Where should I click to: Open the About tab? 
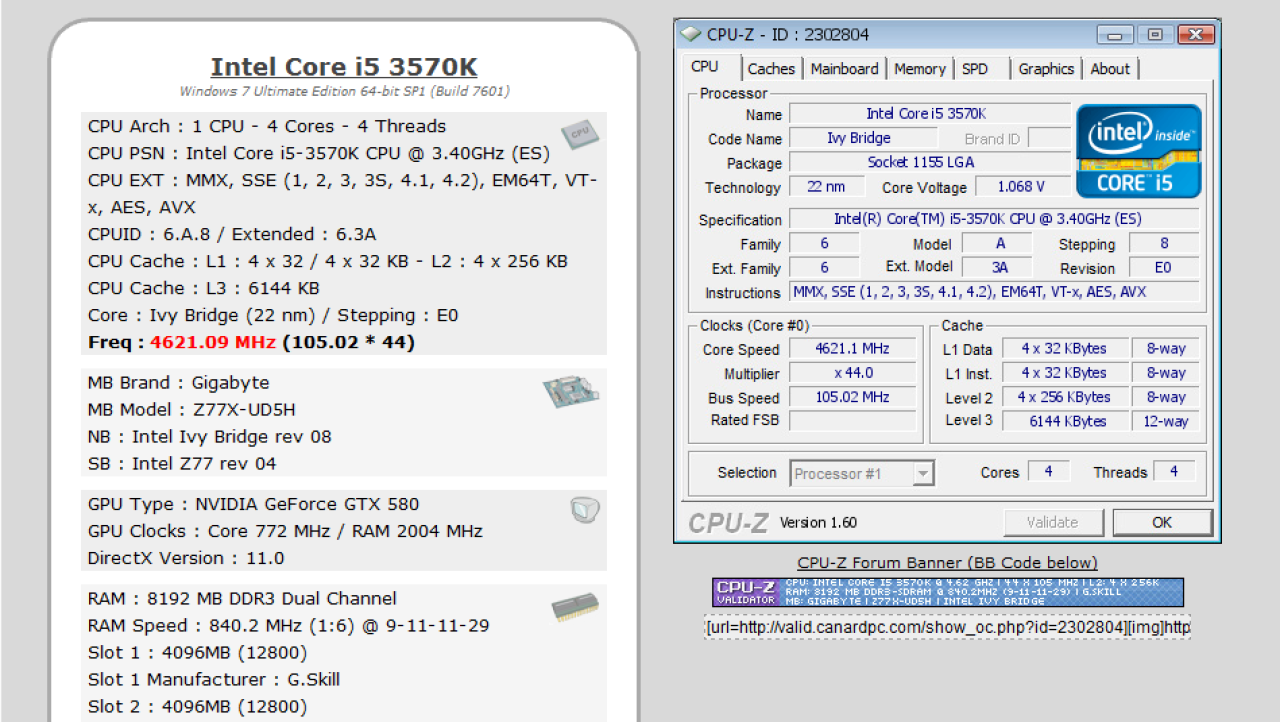(x=1110, y=69)
